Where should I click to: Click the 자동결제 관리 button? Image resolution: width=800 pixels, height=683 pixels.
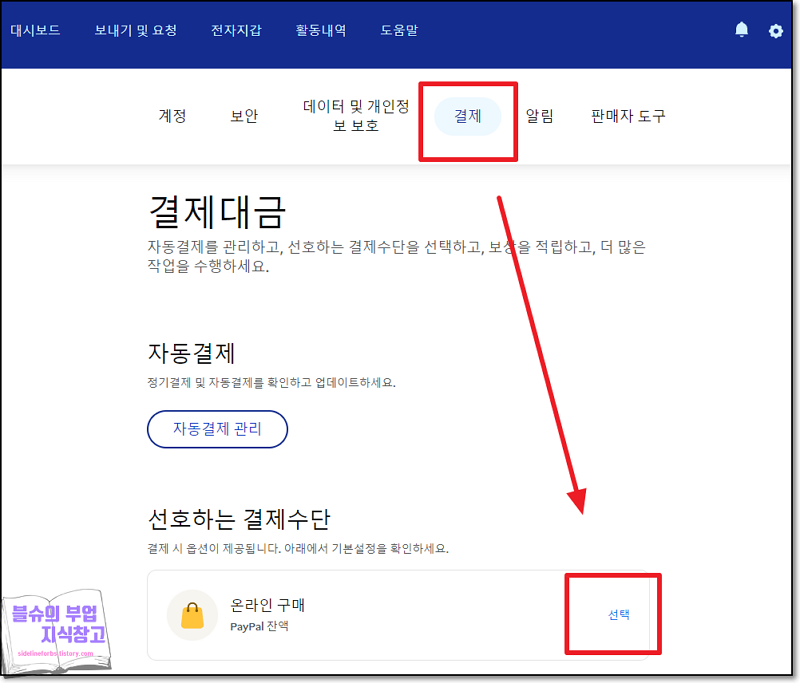click(217, 429)
